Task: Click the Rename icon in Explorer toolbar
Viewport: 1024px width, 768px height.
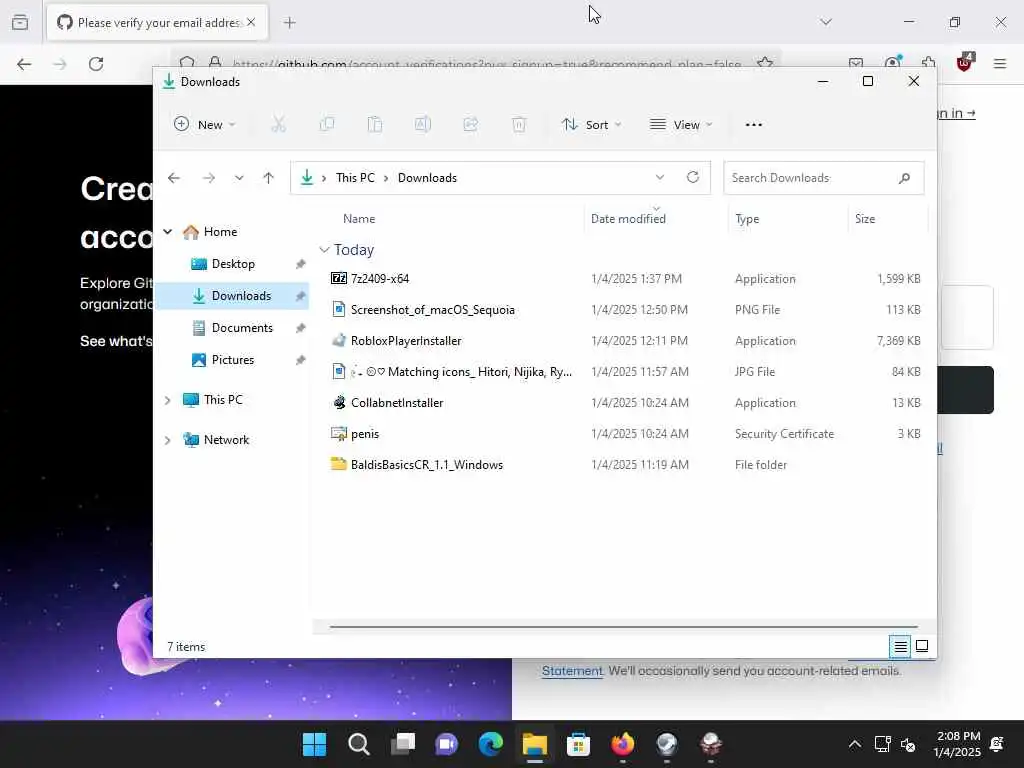Action: coord(423,124)
